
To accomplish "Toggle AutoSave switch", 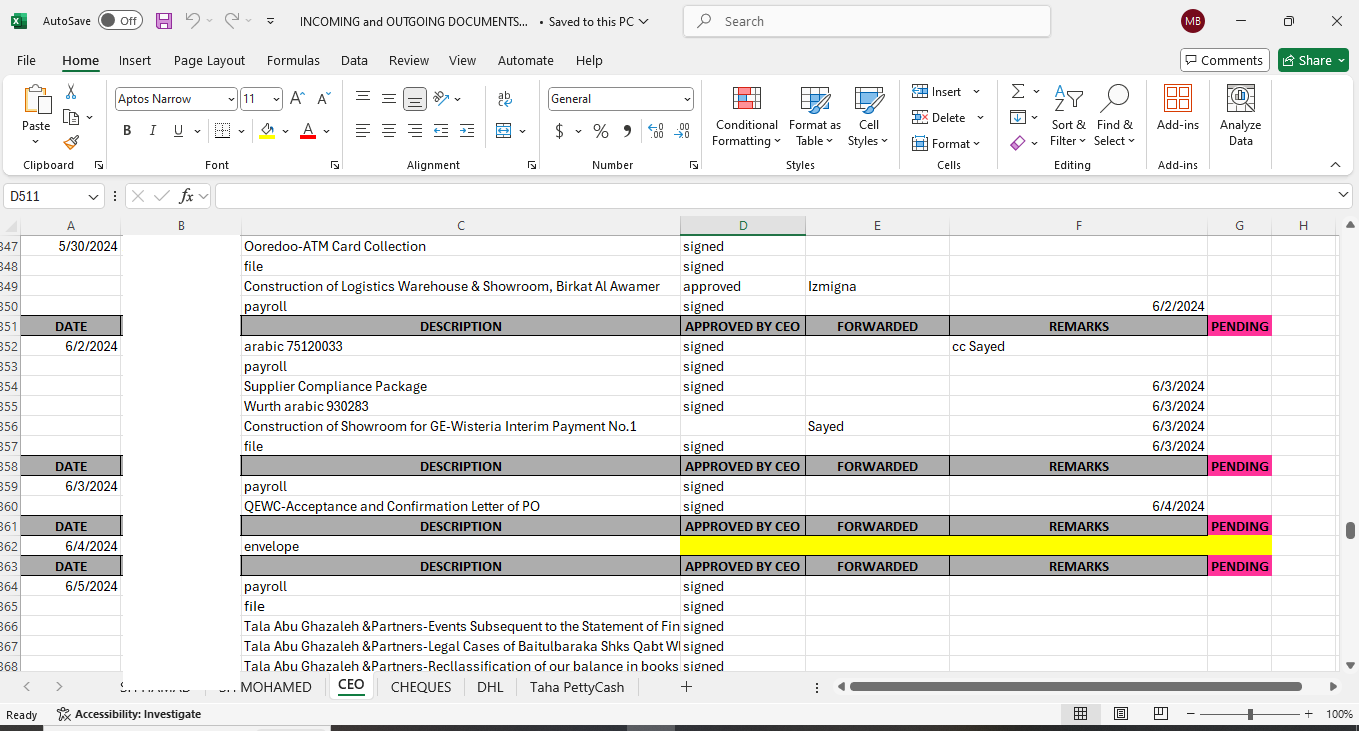I will coord(120,20).
